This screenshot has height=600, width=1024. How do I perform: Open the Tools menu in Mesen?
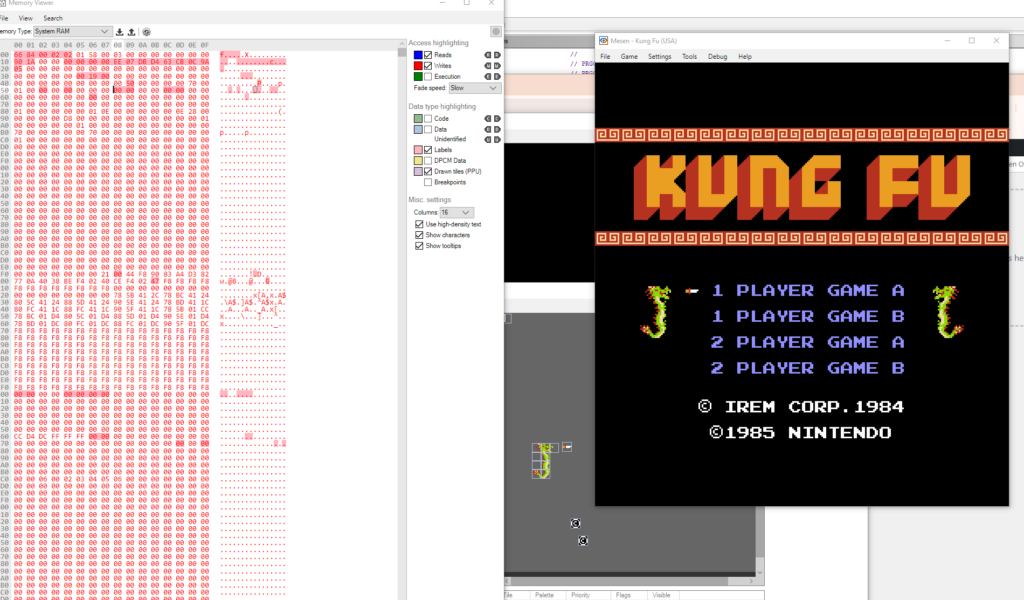[689, 57]
